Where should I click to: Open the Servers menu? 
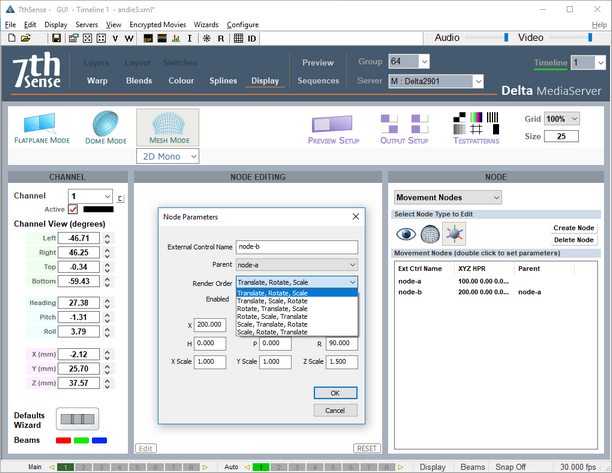[x=87, y=25]
